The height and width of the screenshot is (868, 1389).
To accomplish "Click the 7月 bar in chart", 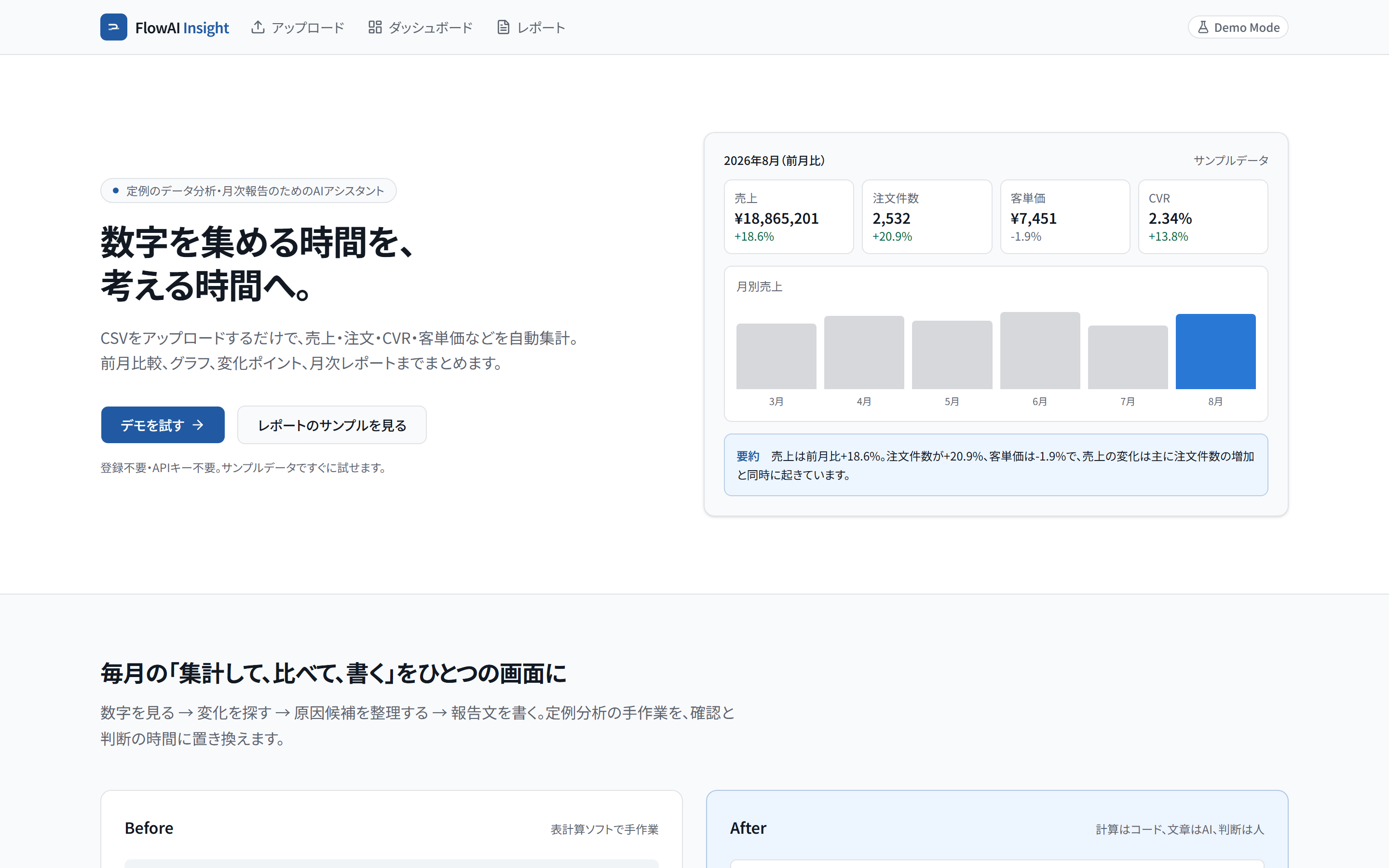I will (1128, 357).
